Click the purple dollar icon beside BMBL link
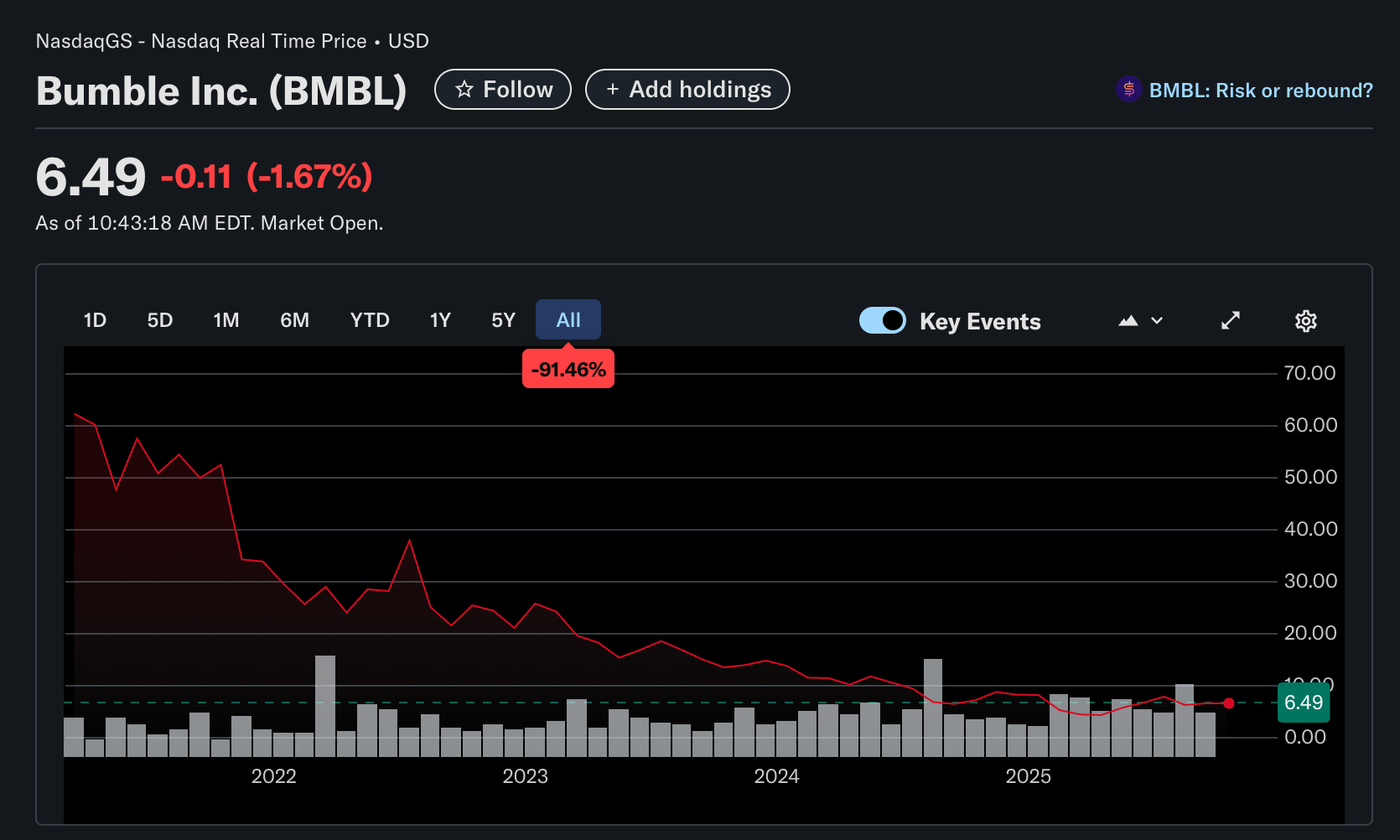Viewport: 1400px width, 840px height. pyautogui.click(x=1128, y=89)
